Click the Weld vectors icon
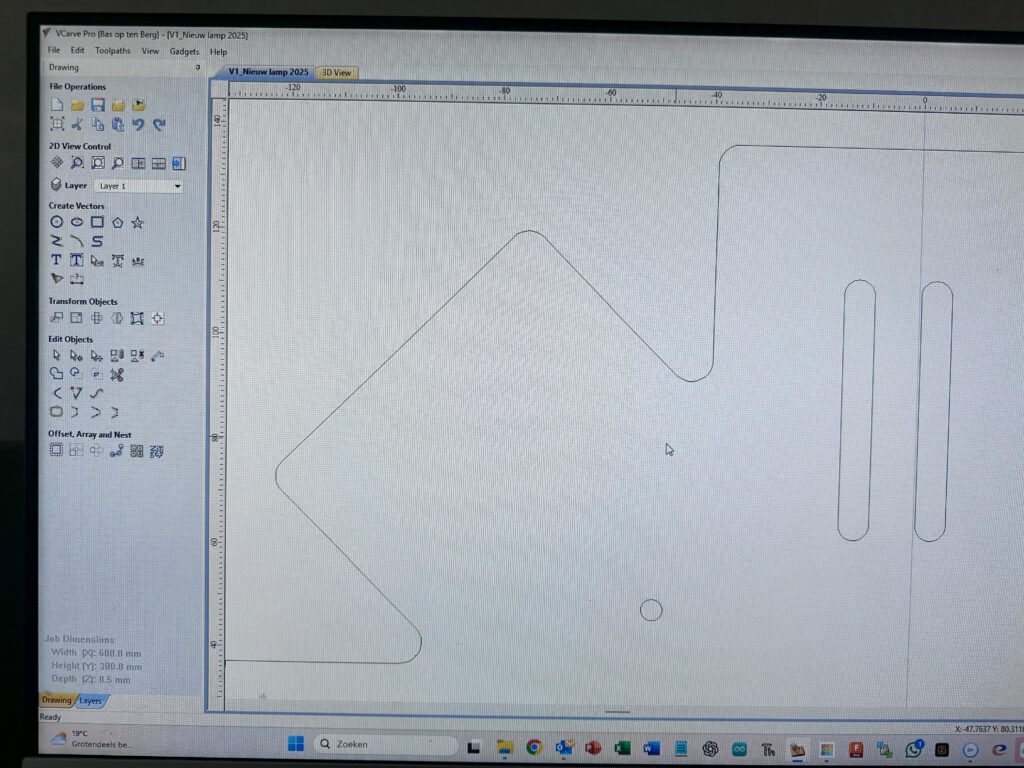This screenshot has height=768, width=1024. 57,374
